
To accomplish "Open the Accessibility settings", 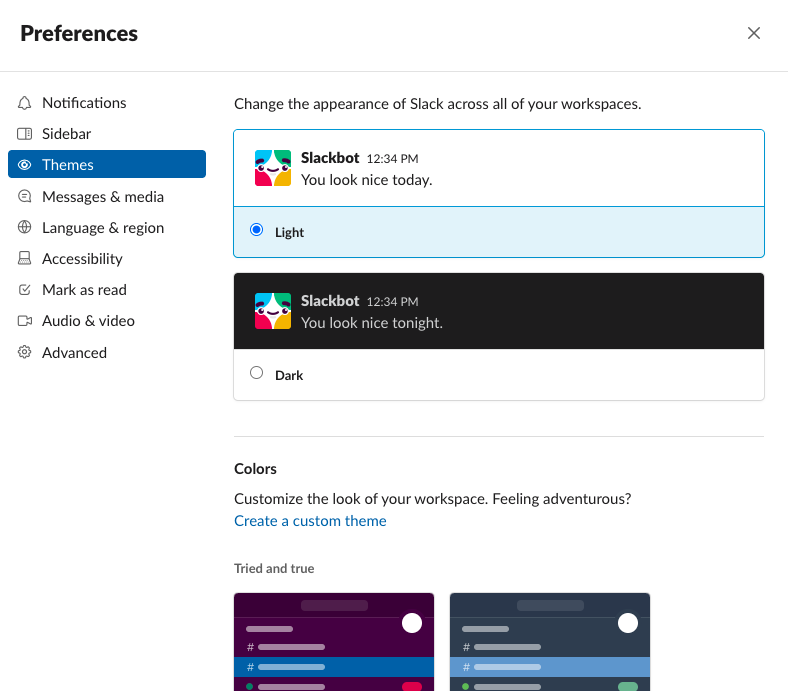I will (107, 258).
